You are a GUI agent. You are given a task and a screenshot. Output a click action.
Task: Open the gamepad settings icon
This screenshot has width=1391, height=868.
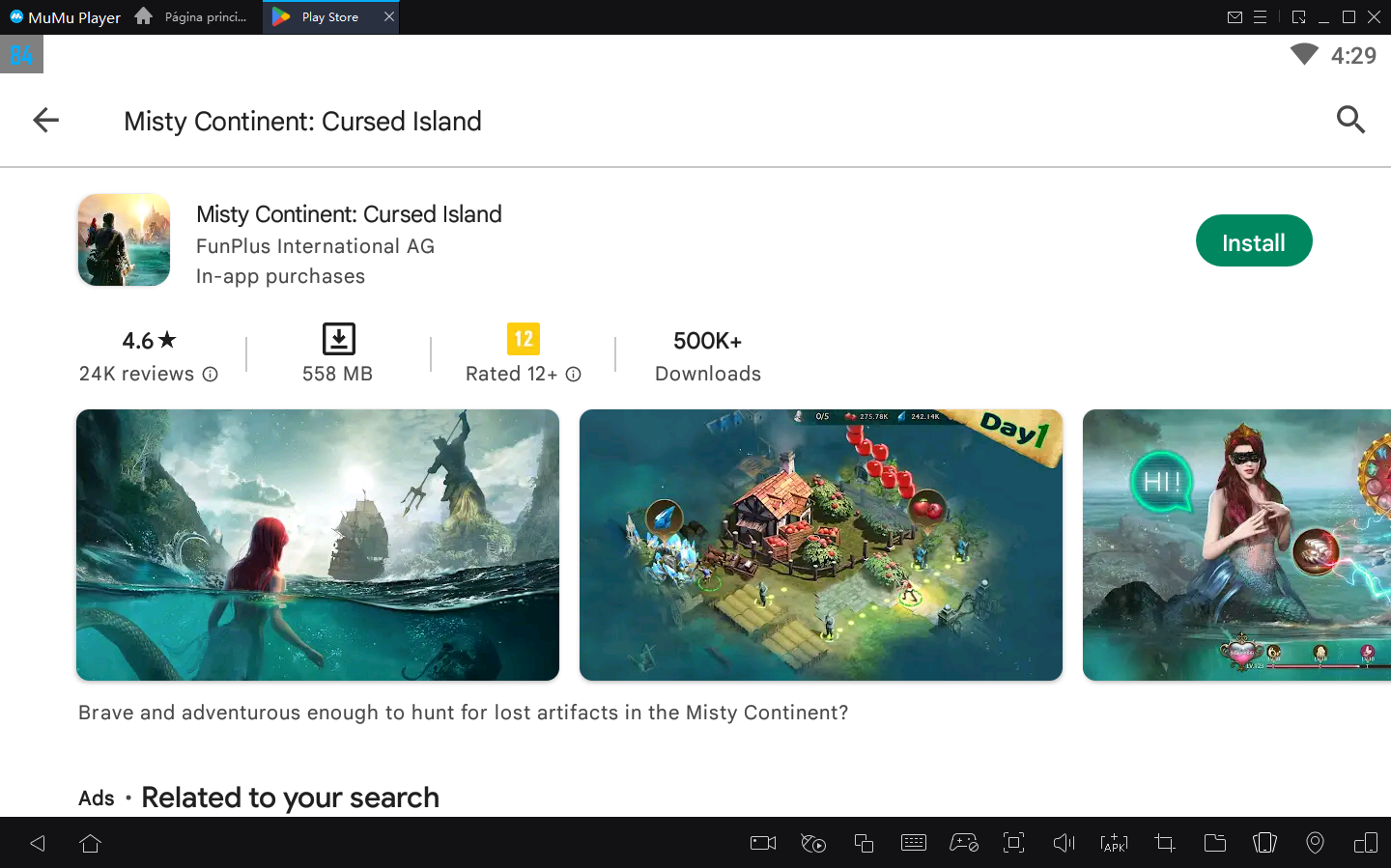[964, 843]
